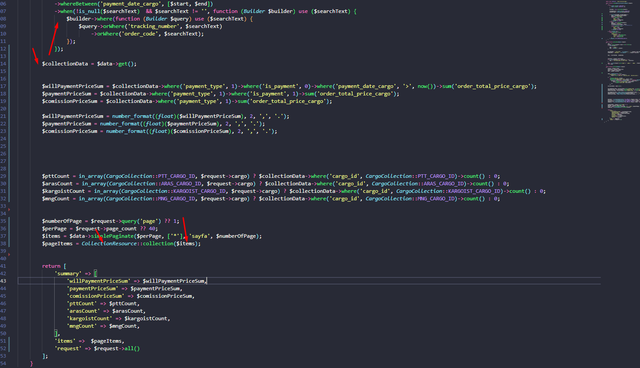The width and height of the screenshot is (640, 368).
Task: Click 'summary' array key
Action: click(x=68, y=273)
